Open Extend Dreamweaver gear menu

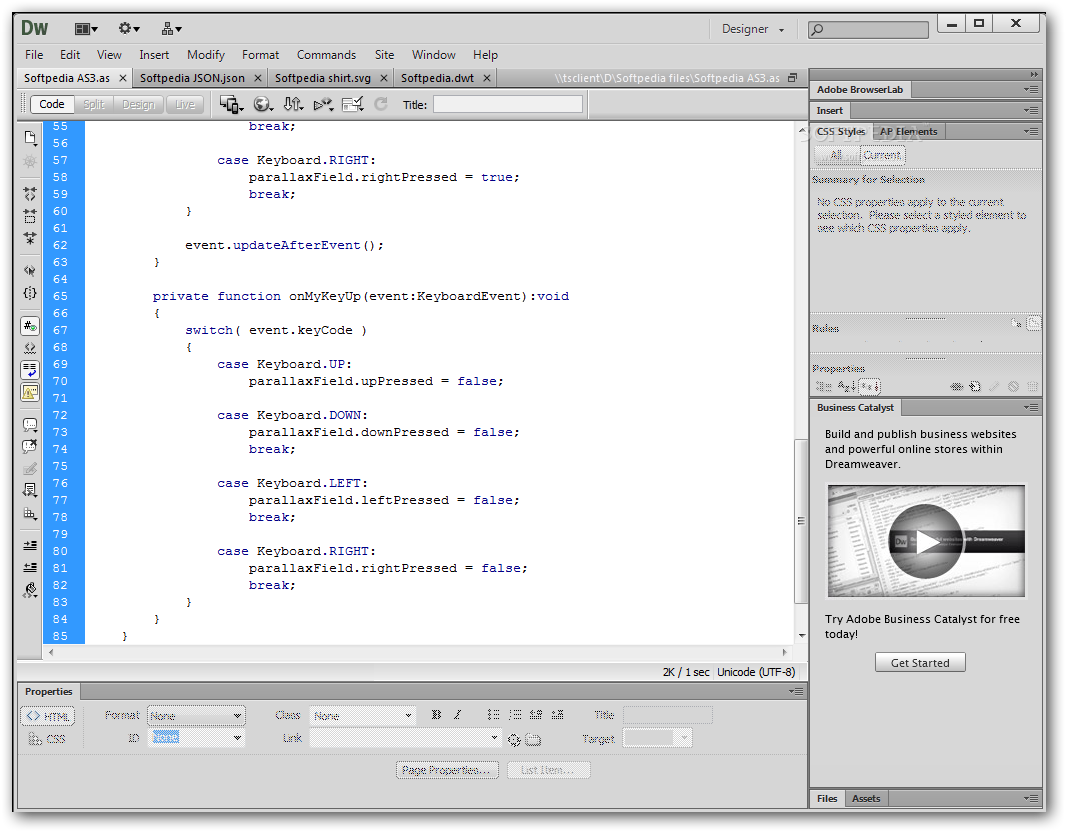[x=129, y=29]
